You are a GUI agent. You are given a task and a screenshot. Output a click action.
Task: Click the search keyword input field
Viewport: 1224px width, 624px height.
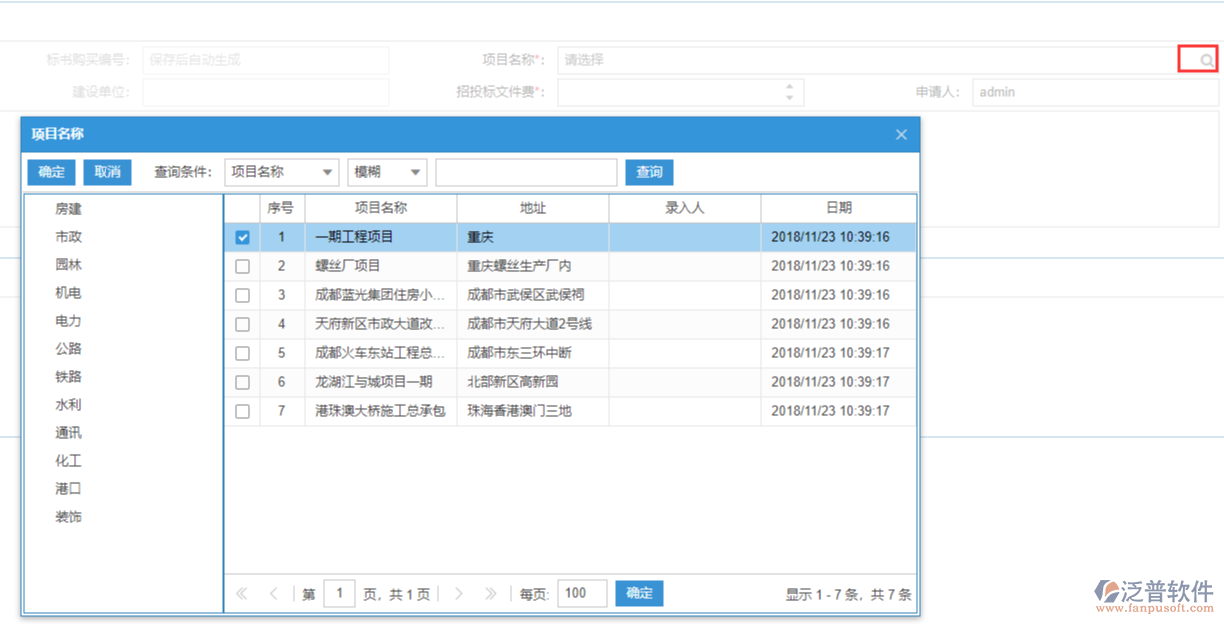tap(526, 172)
